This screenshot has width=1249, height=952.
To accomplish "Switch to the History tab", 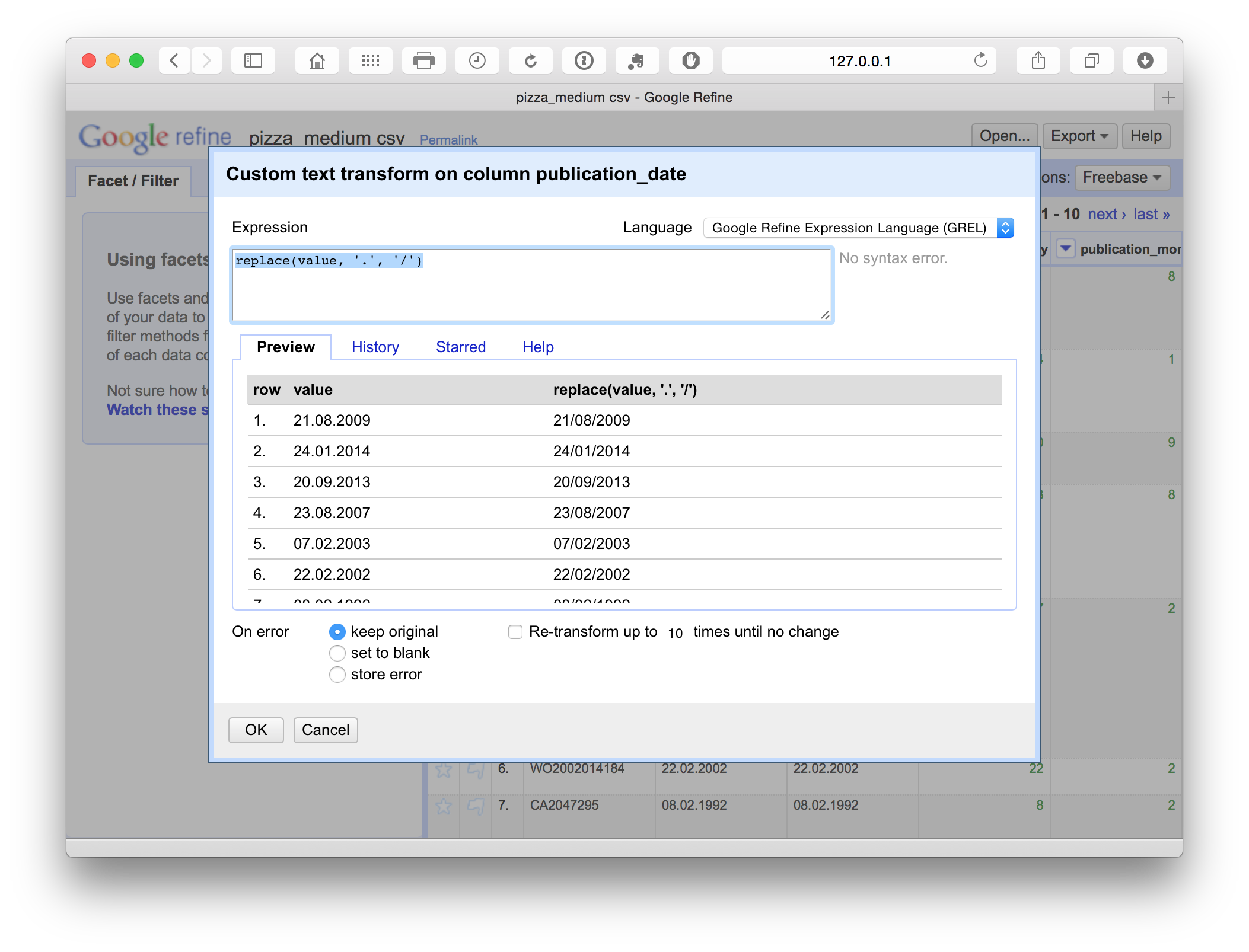I will (375, 347).
